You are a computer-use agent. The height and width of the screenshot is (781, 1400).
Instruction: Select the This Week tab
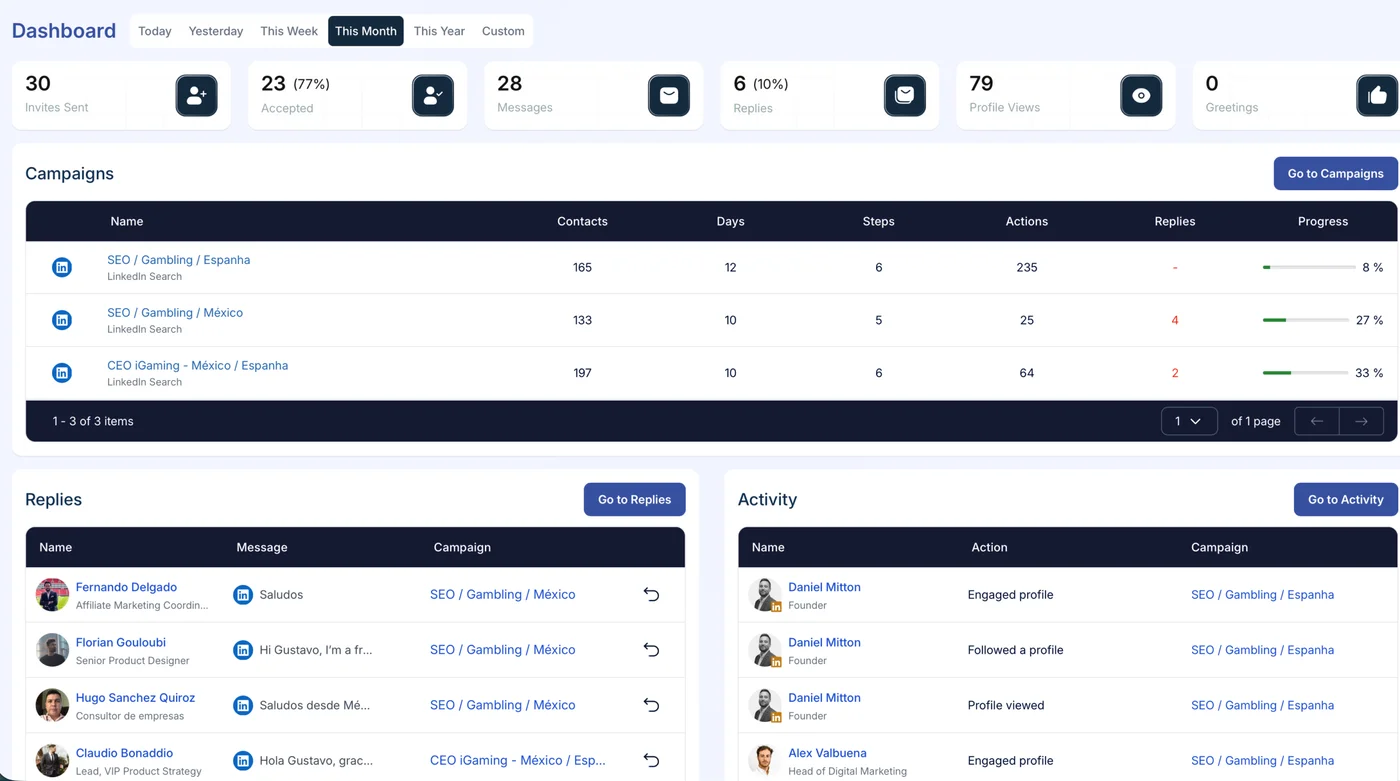tap(289, 31)
